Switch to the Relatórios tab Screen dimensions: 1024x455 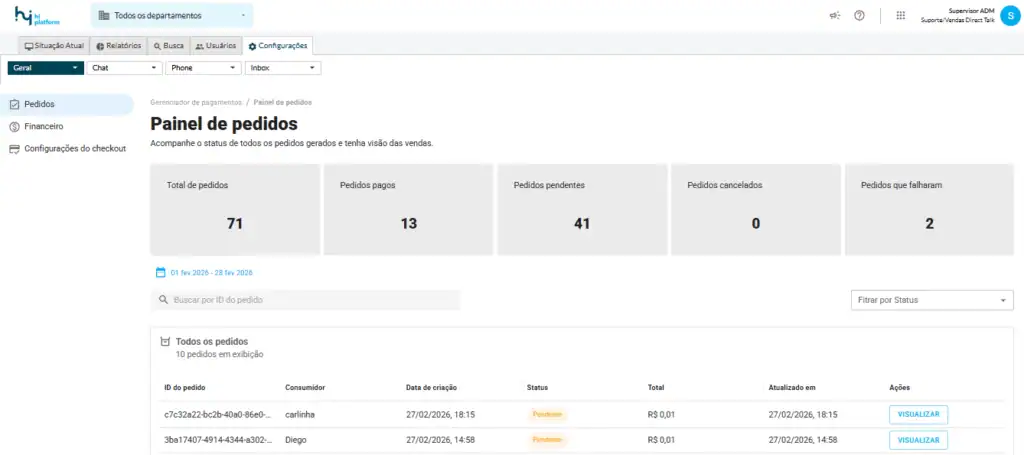pyautogui.click(x=118, y=46)
